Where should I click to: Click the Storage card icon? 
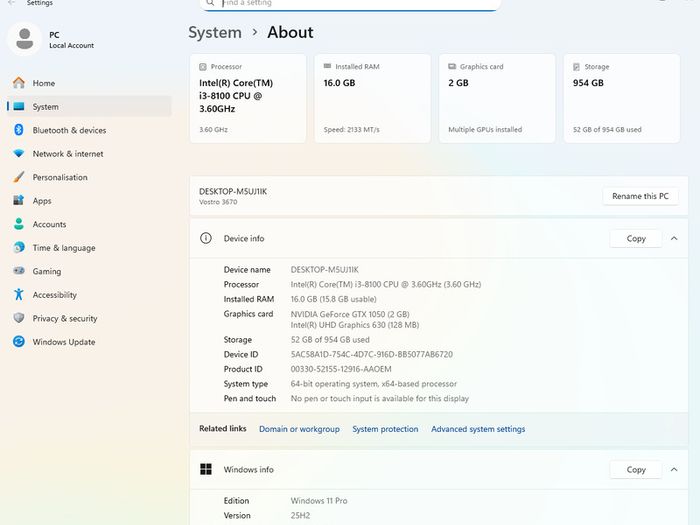[x=576, y=67]
